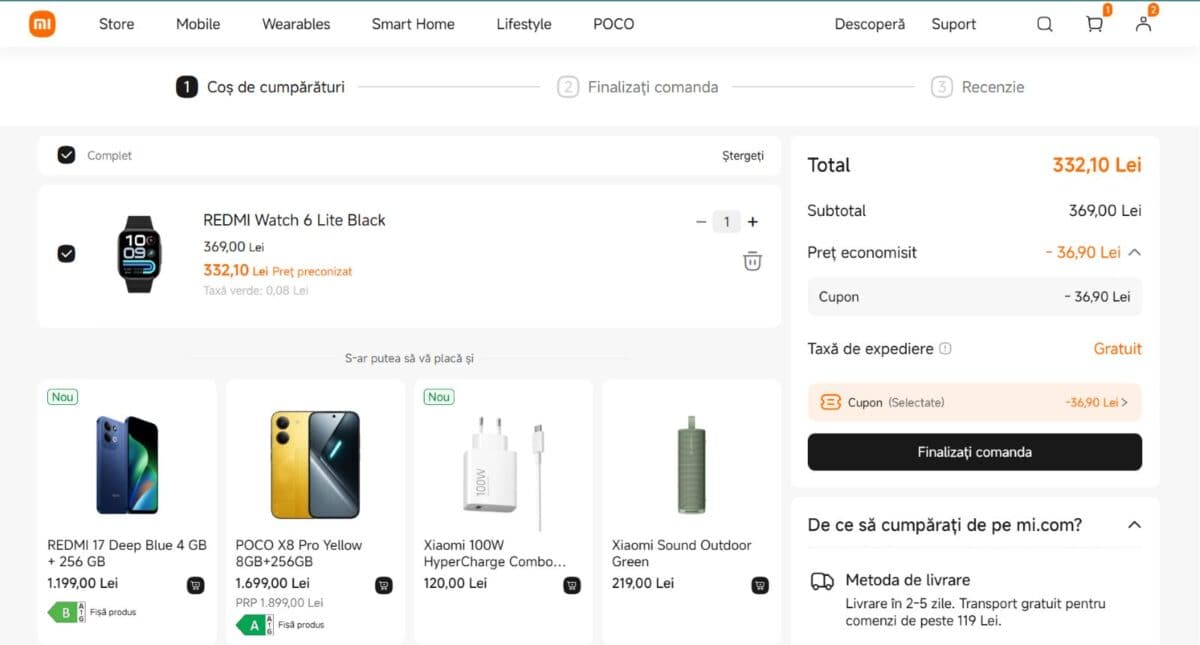Increase quantity with the plus button
The image size is (1200, 645).
(x=753, y=222)
